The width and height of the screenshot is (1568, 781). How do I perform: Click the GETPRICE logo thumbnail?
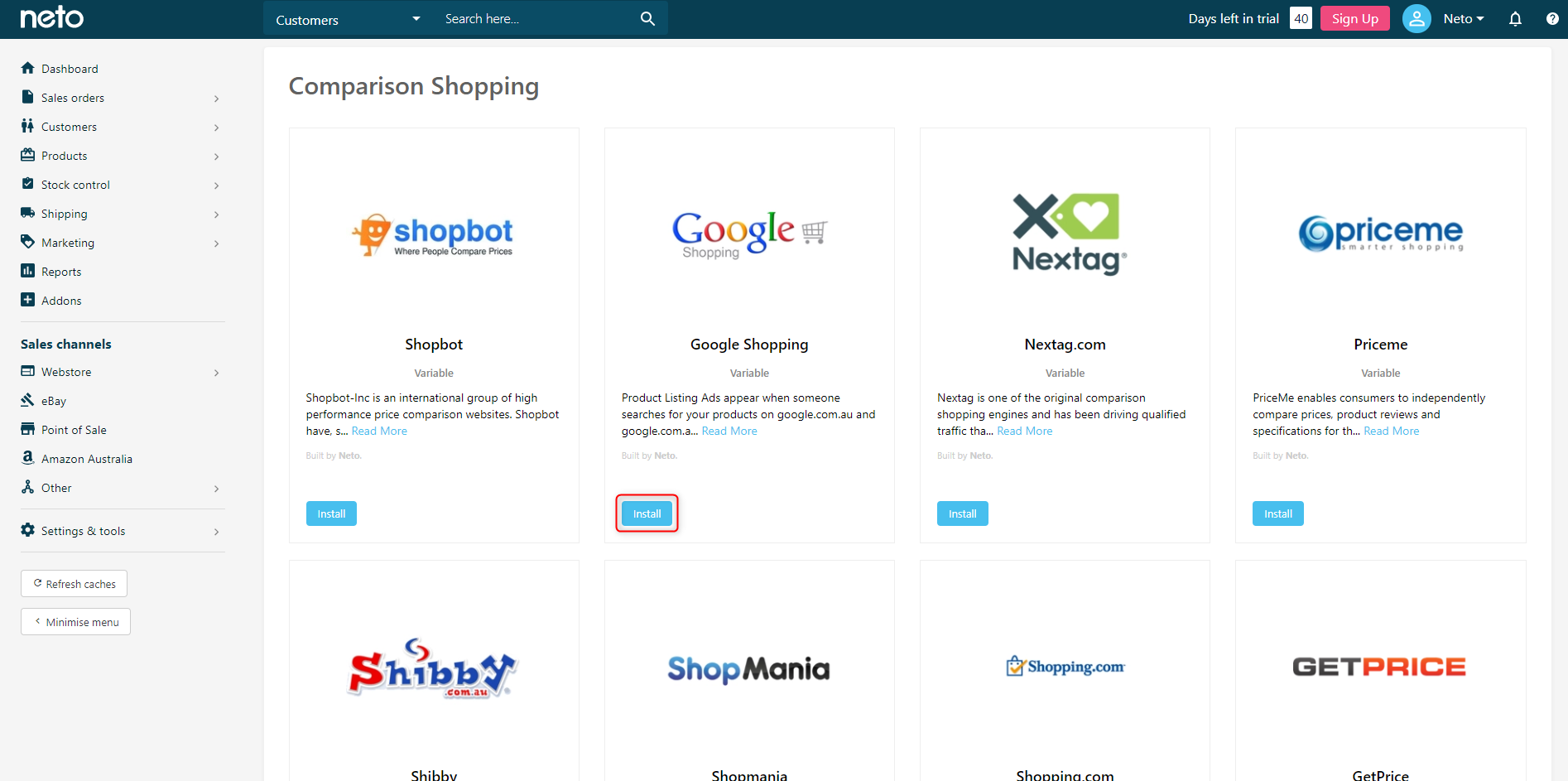[1379, 667]
